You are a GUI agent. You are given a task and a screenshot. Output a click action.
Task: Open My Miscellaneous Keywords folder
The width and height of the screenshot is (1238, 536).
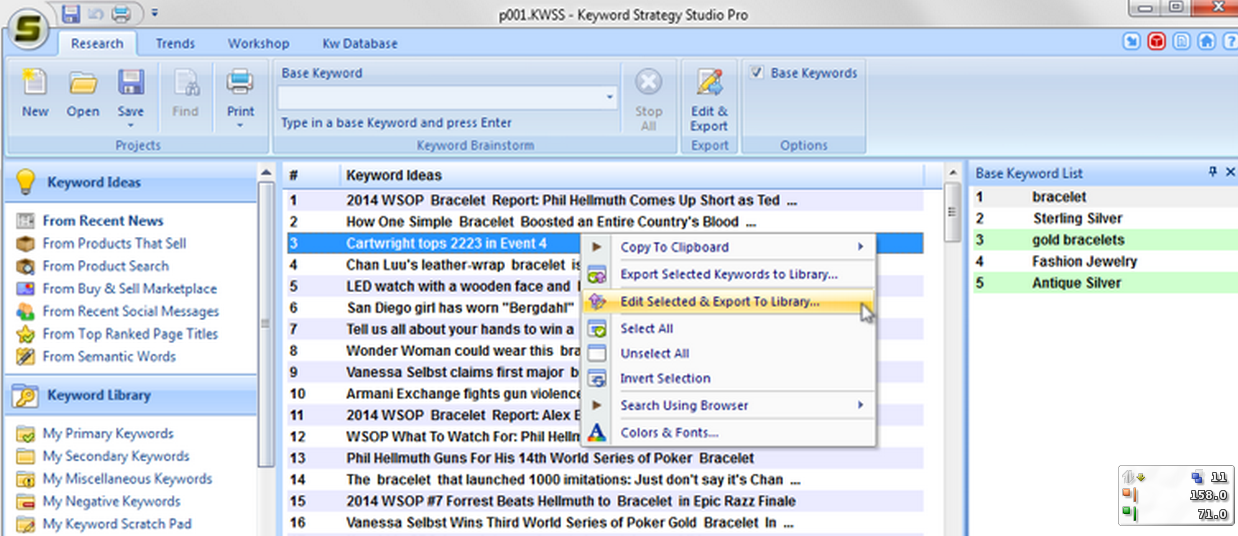click(127, 479)
